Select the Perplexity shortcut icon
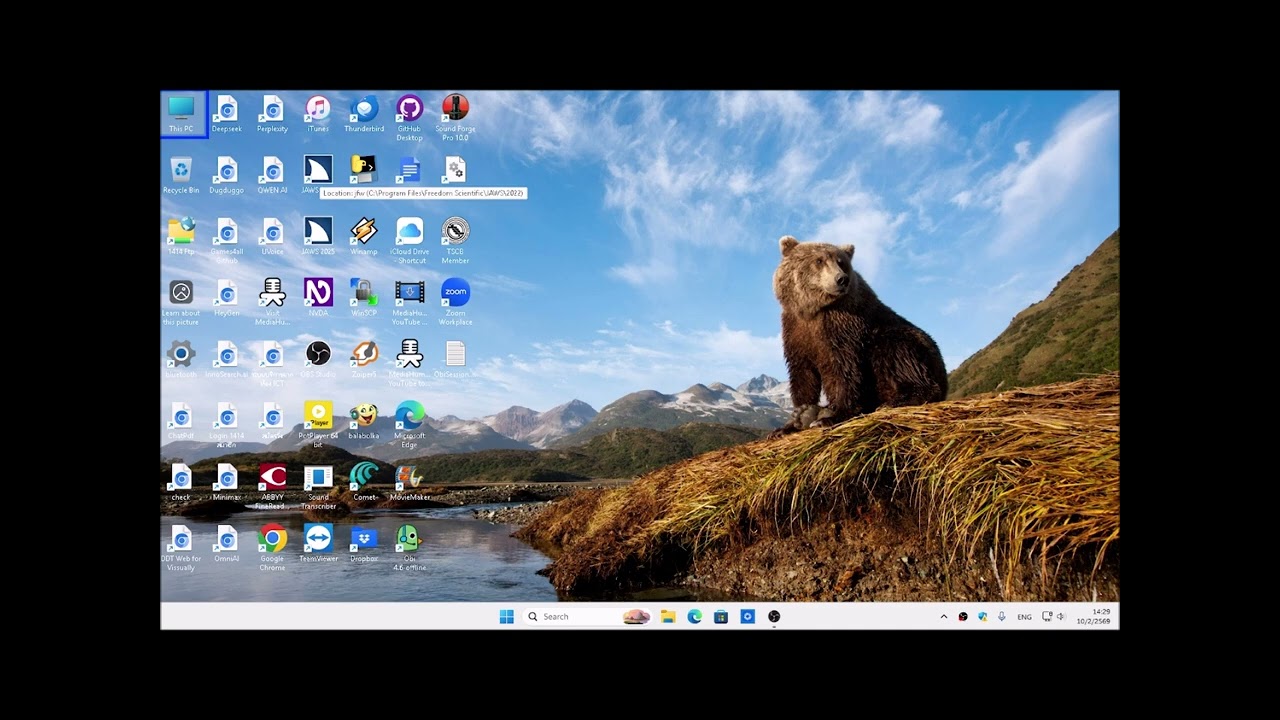This screenshot has width=1280, height=720. [272, 114]
